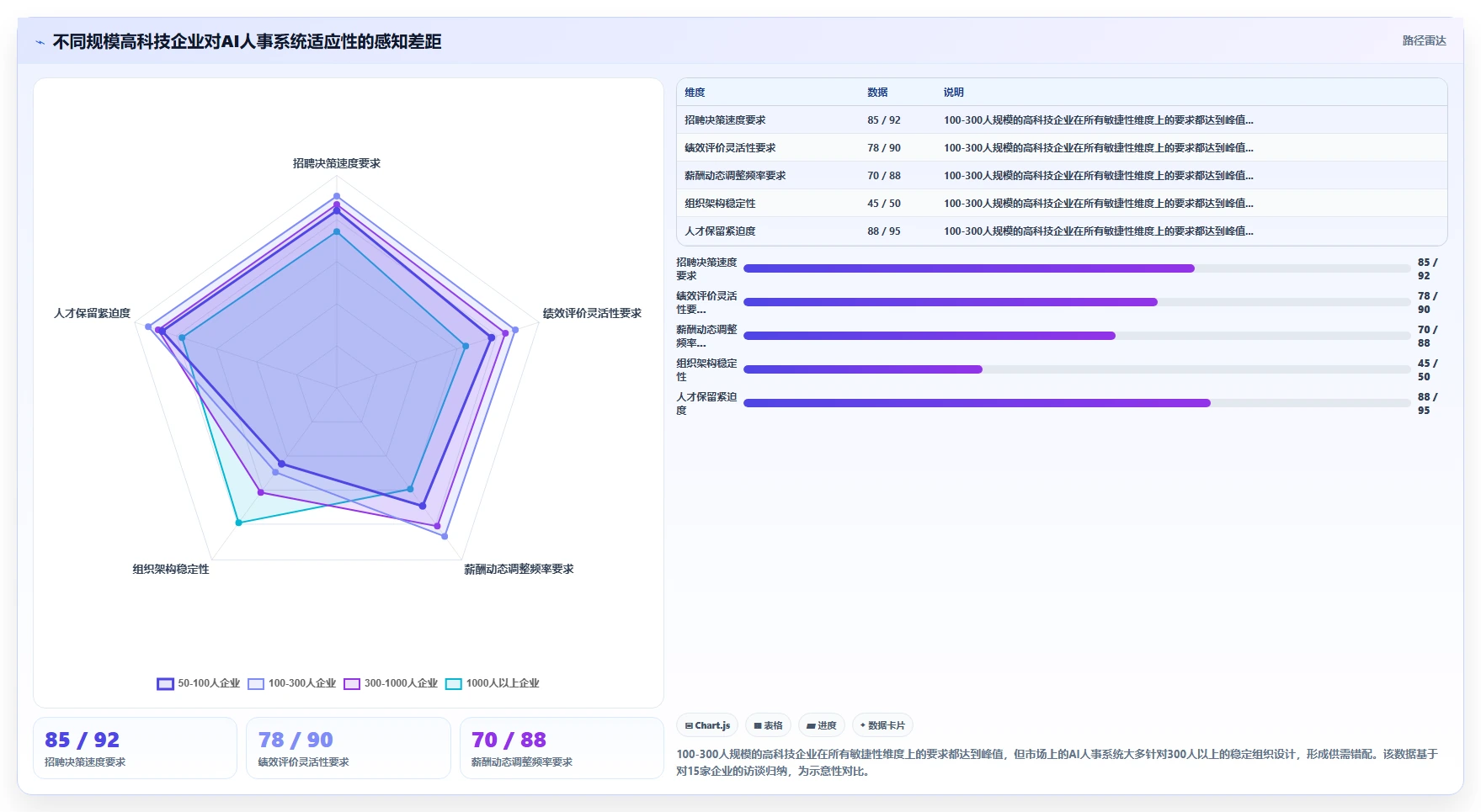The width and height of the screenshot is (1481, 812).
Task: Click the 70 / 88 table value
Action: tap(884, 176)
